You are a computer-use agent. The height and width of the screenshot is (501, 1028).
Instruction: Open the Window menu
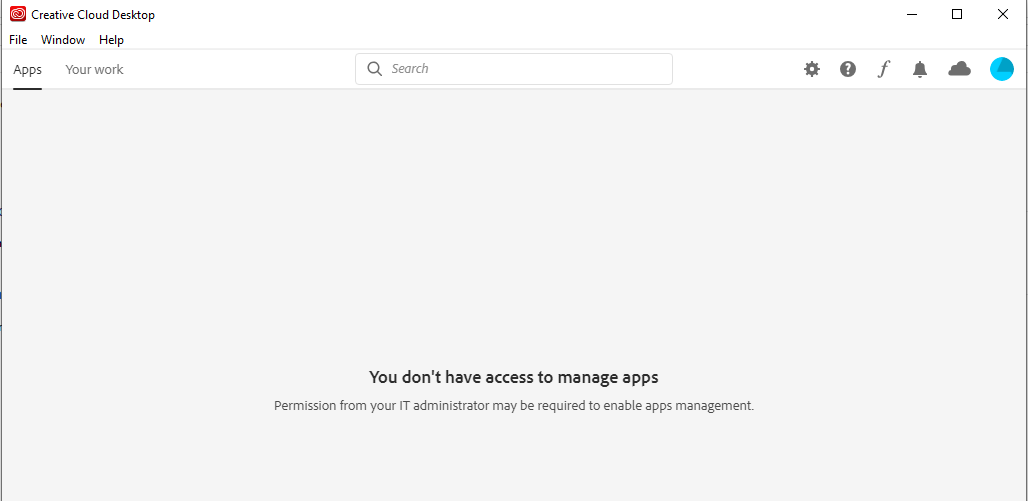63,40
